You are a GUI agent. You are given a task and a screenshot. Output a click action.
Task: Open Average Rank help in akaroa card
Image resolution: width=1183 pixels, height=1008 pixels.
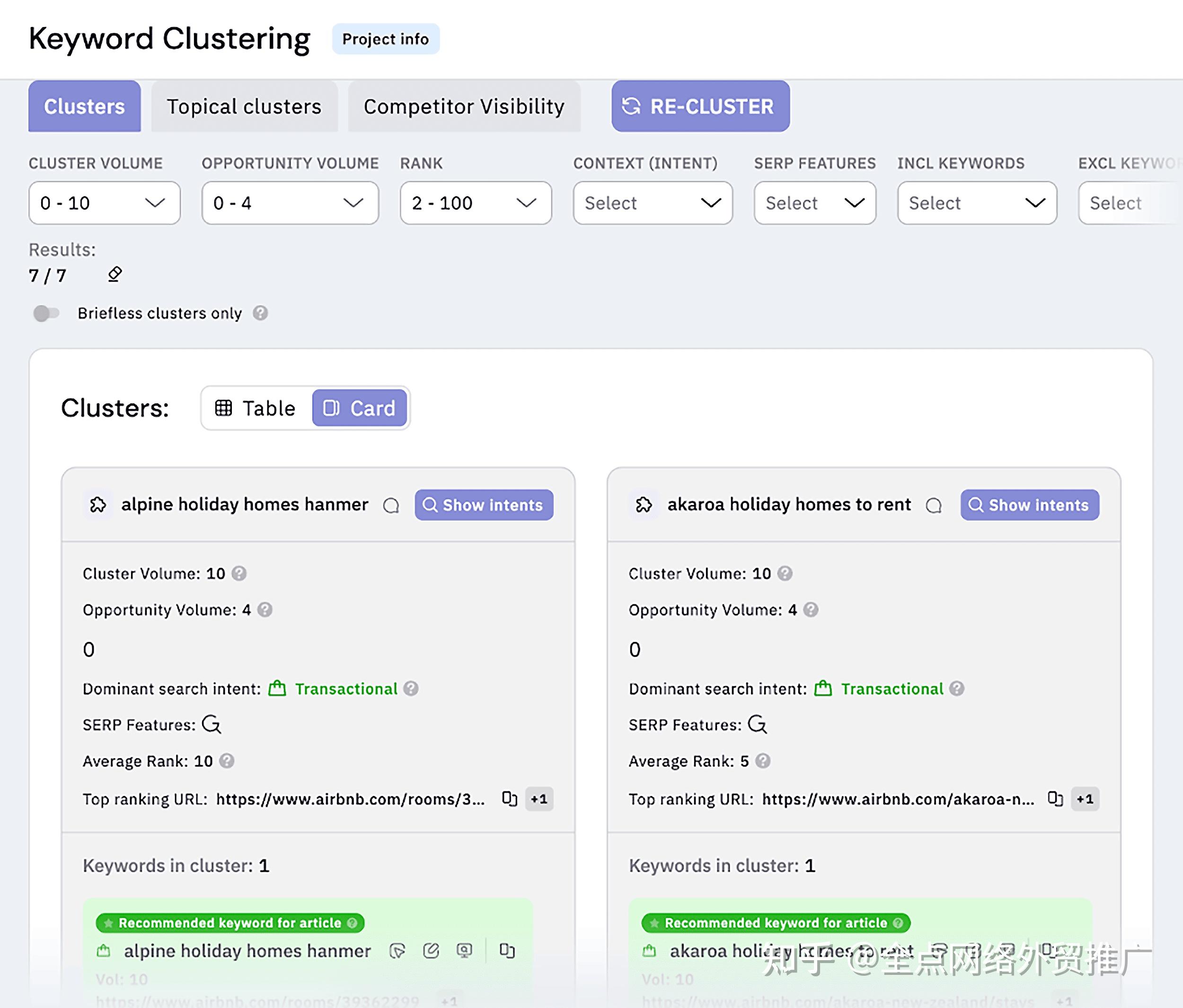763,760
